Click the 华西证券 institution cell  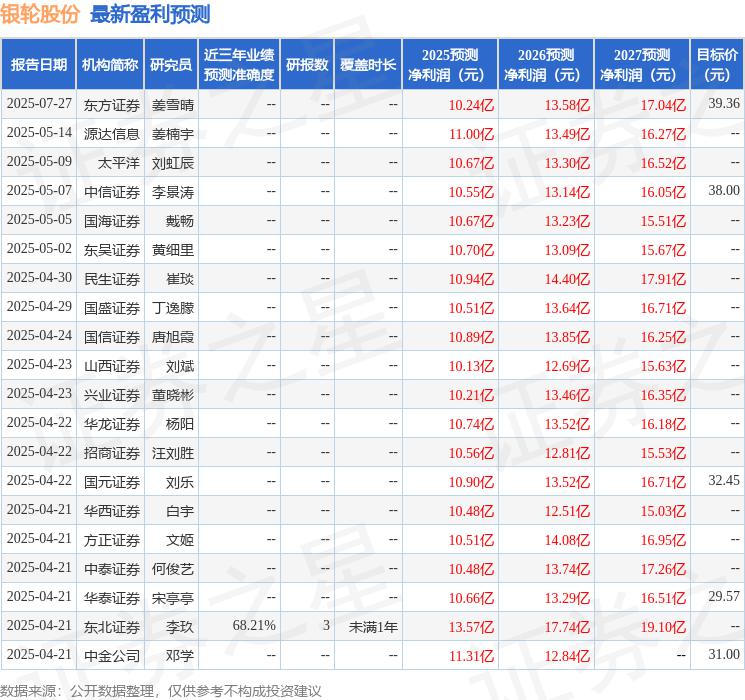pyautogui.click(x=112, y=511)
